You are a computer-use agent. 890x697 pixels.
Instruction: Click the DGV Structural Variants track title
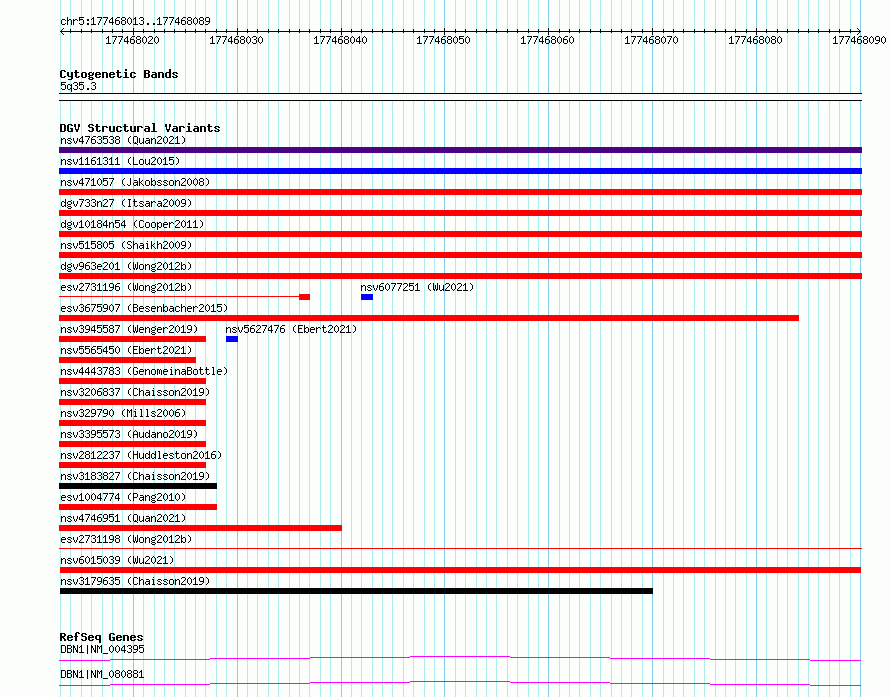140,128
